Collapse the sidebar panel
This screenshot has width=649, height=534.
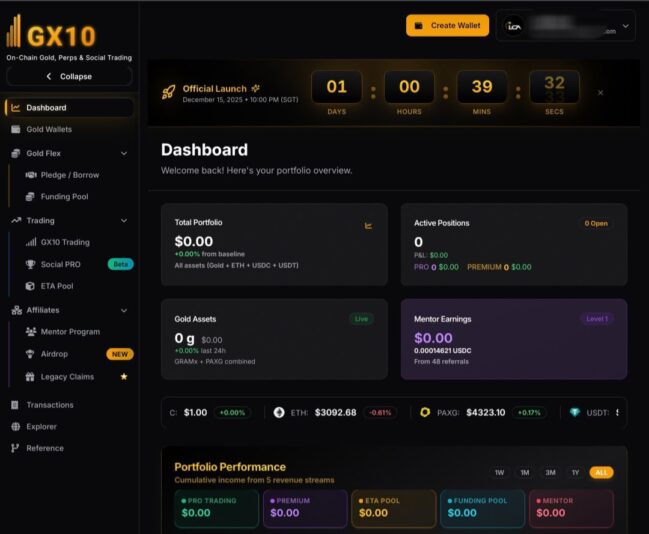coord(69,76)
